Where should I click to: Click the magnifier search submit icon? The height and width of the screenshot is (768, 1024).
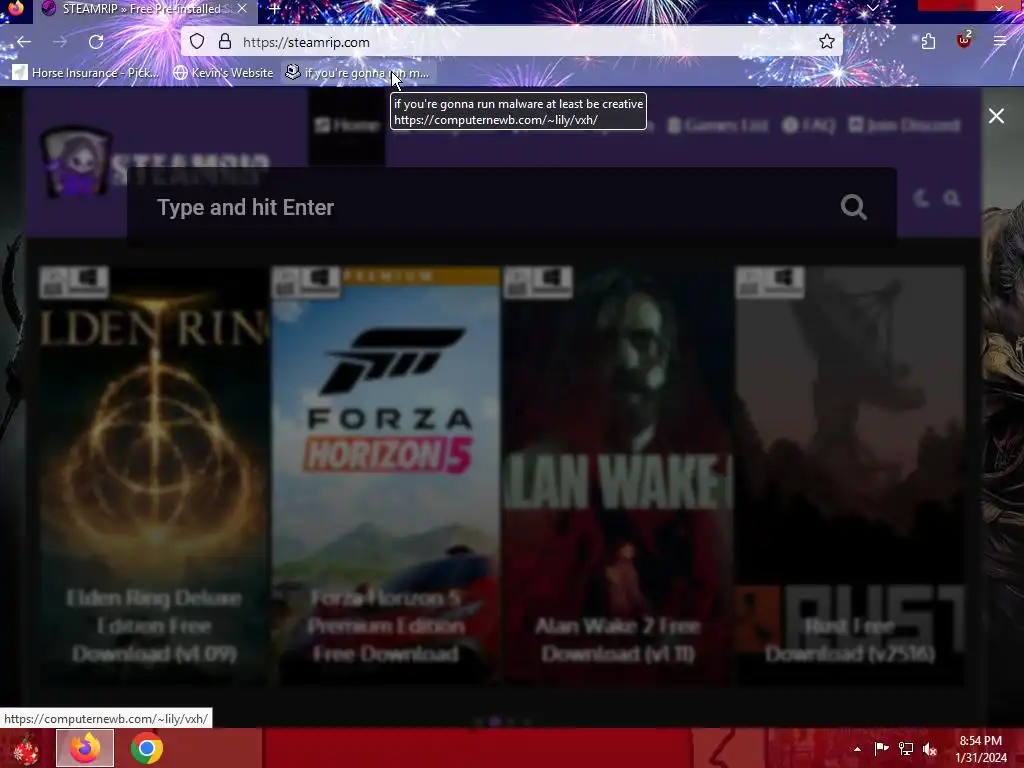[854, 207]
